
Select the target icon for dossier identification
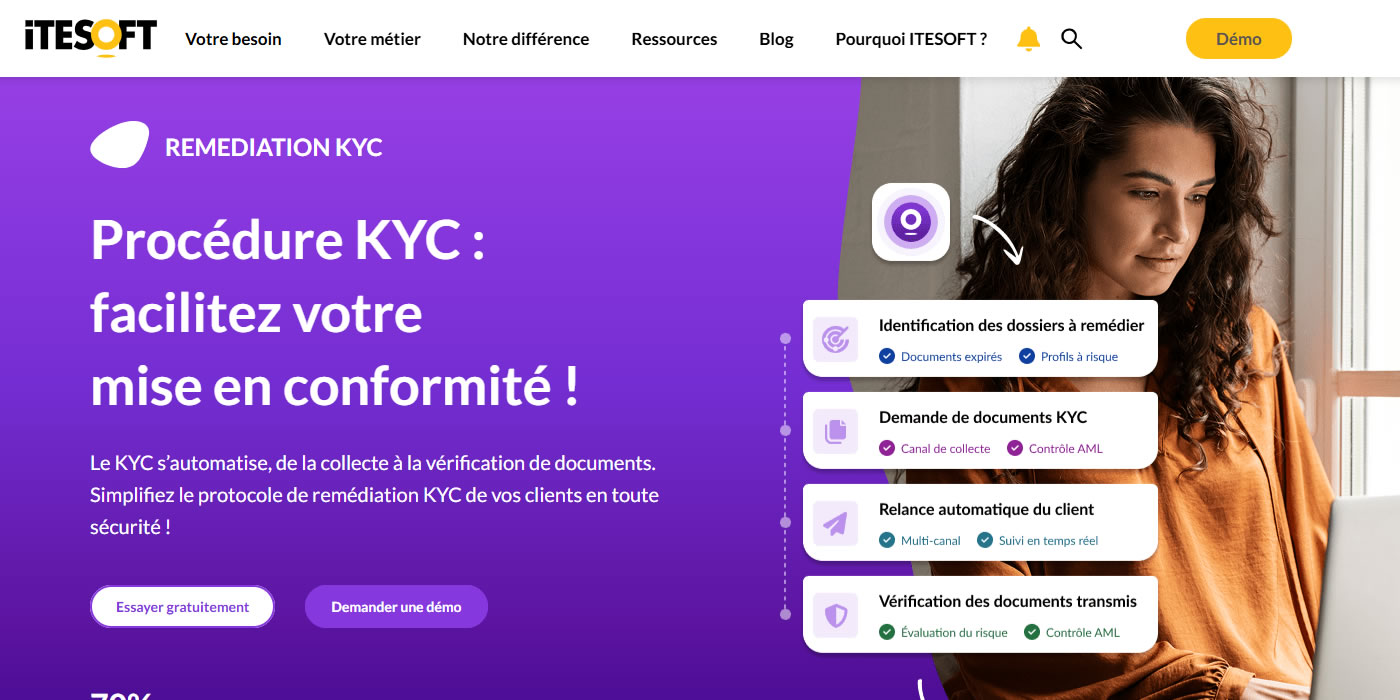coord(835,339)
